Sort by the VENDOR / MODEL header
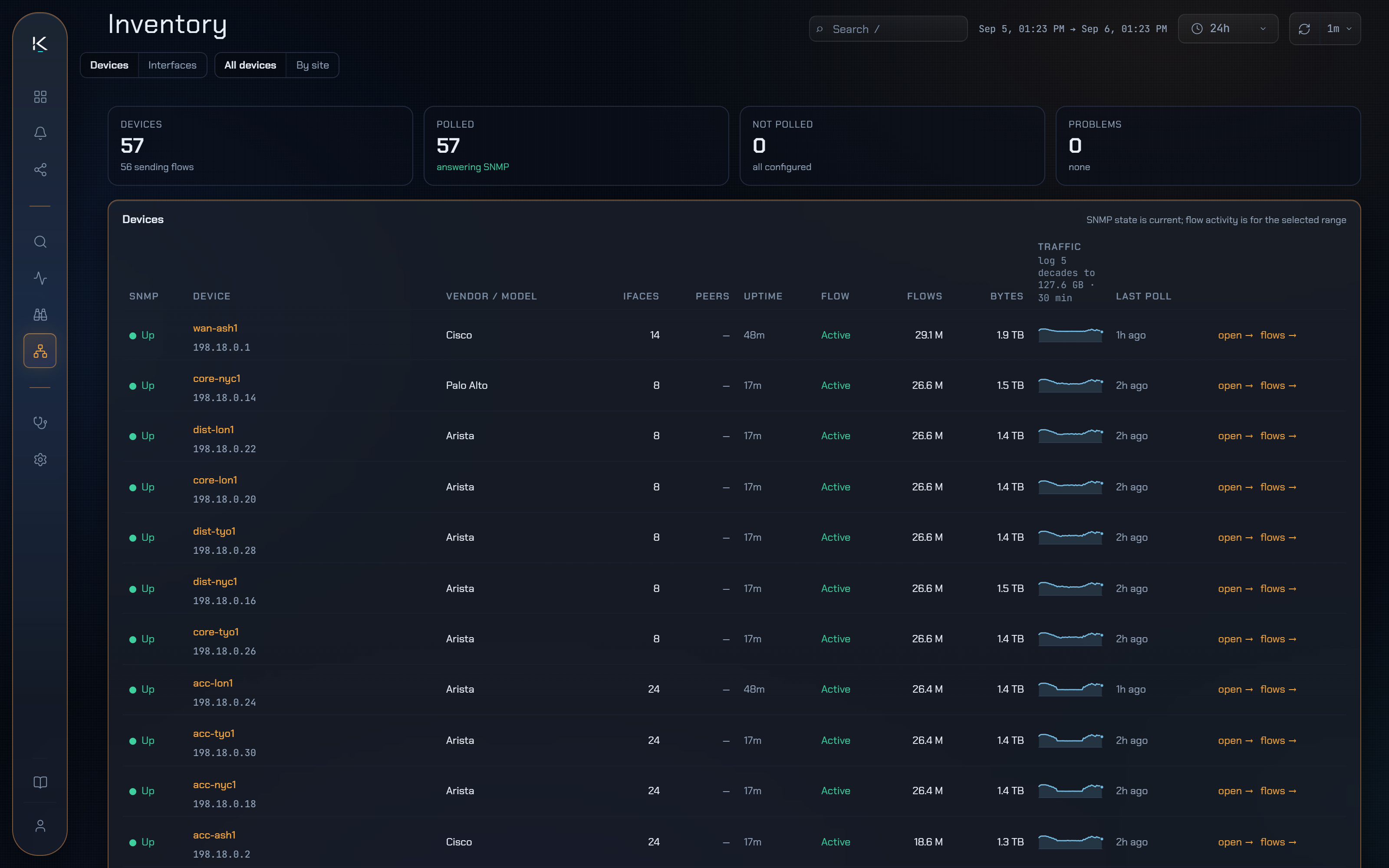This screenshot has width=1389, height=868. coord(491,296)
